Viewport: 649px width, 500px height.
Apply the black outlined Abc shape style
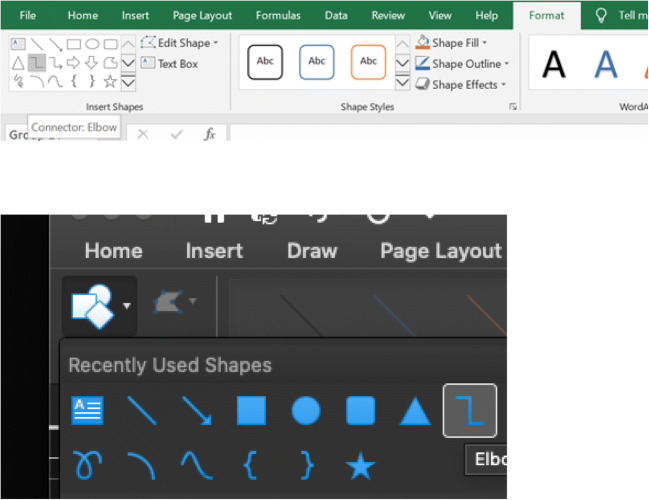pyautogui.click(x=265, y=62)
